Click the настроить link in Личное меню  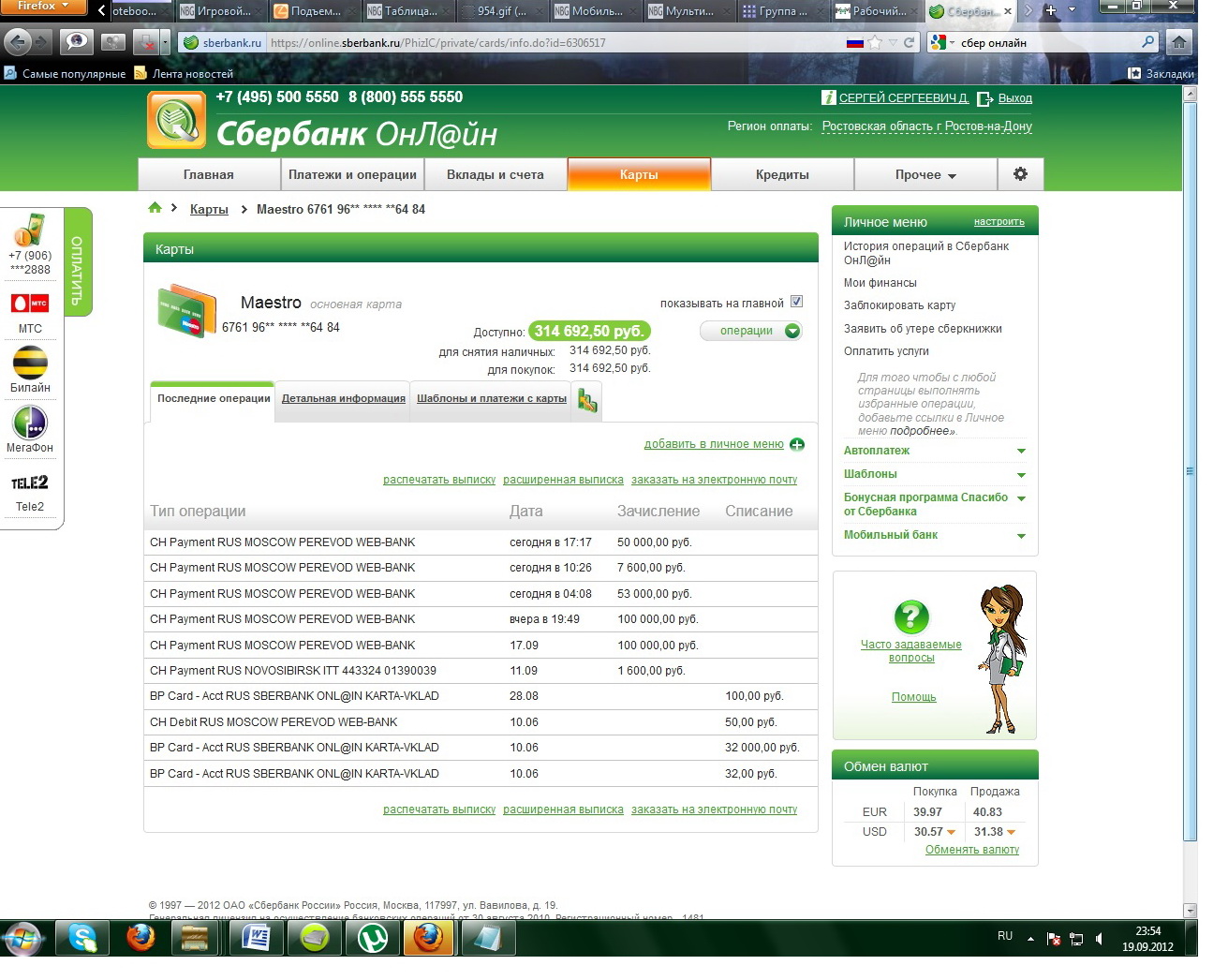999,222
